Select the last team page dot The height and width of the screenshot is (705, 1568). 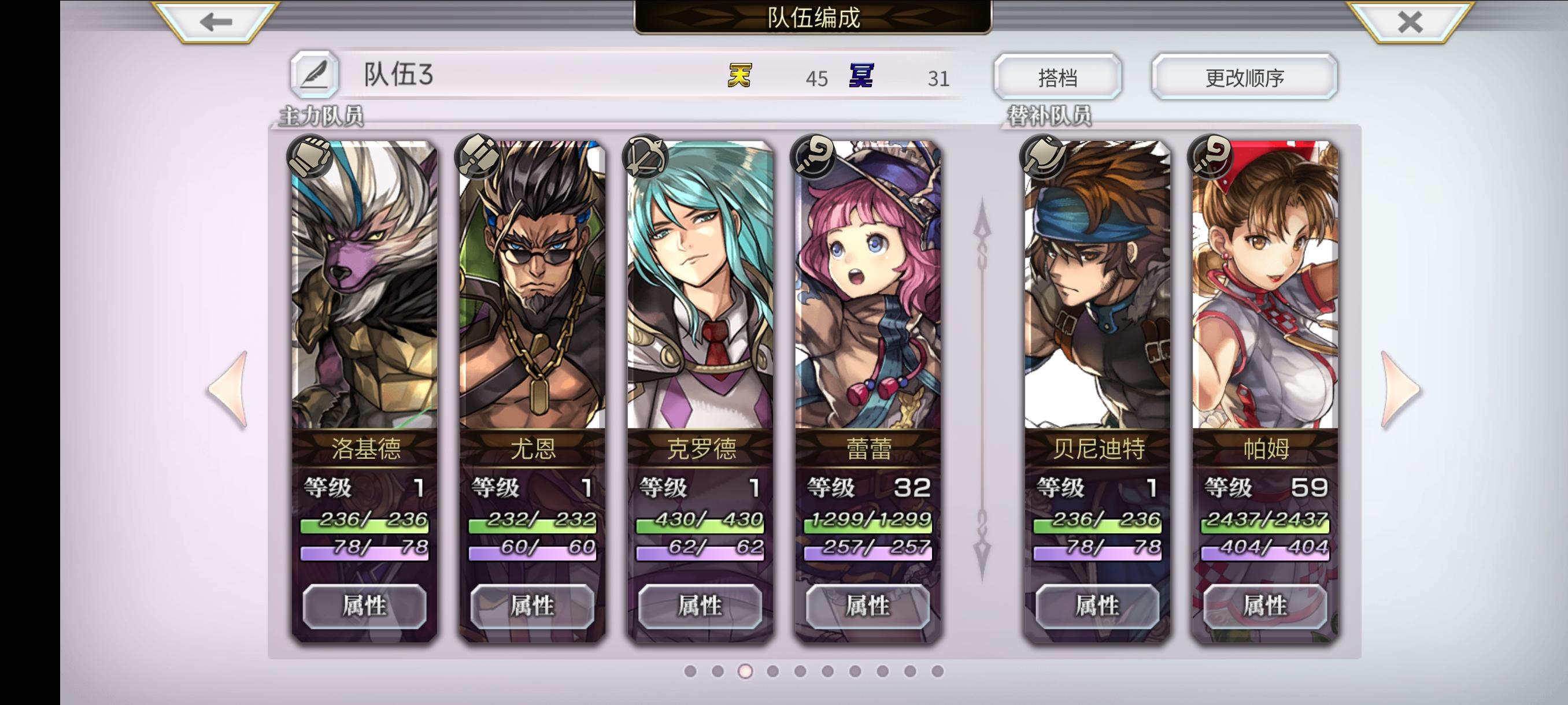[x=937, y=671]
